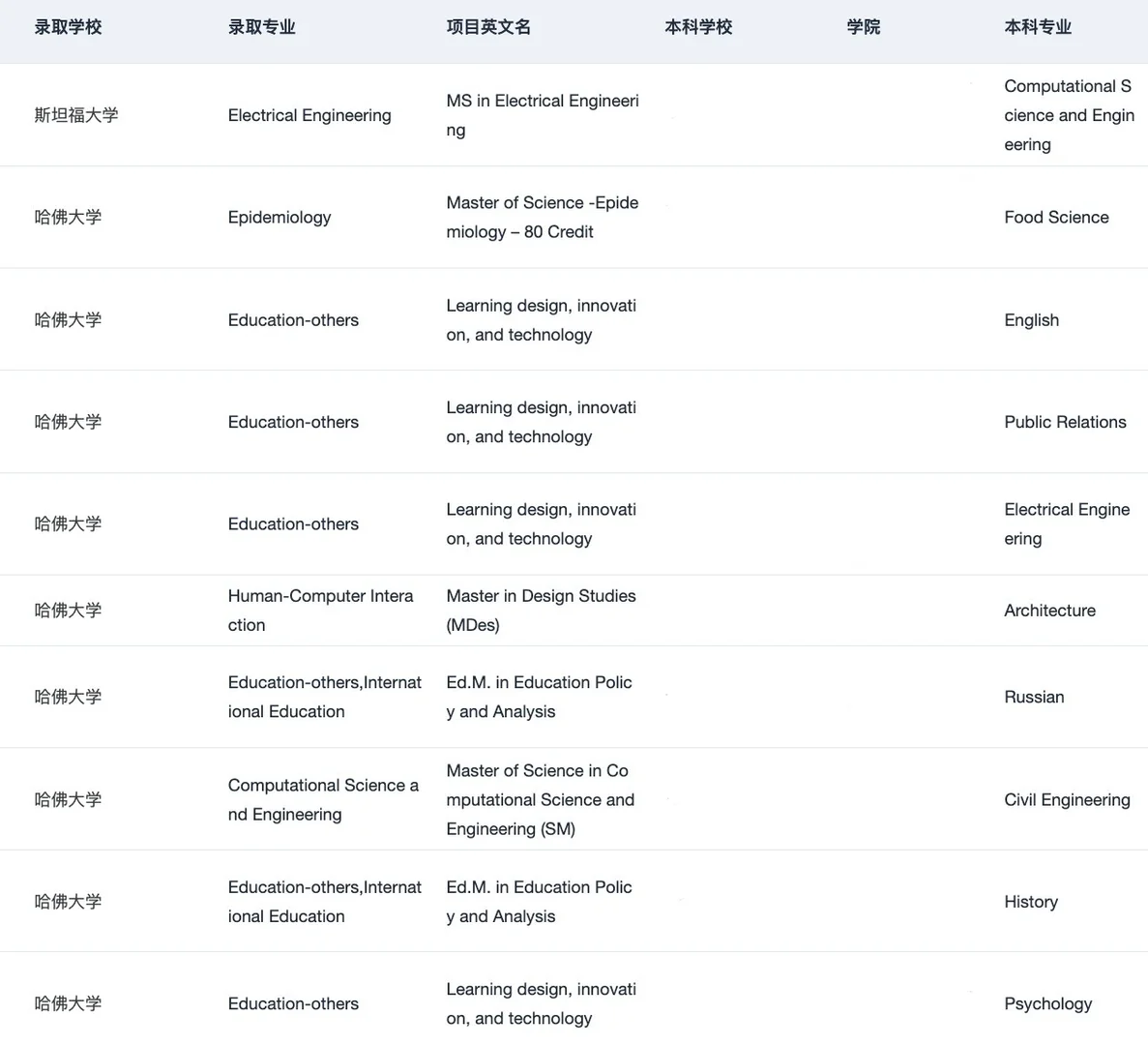Select 哈佛大学 in the Russian row
The image size is (1148, 1045).
point(68,697)
